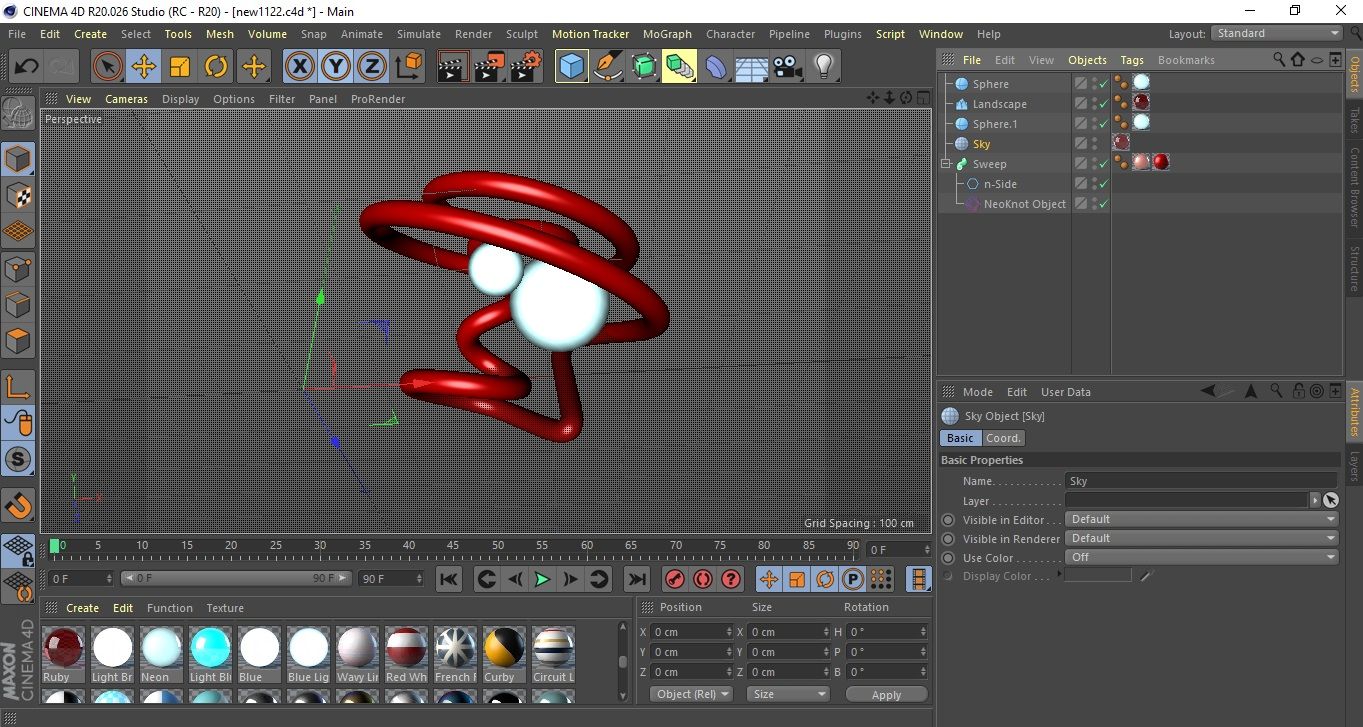Add a Light object

click(x=823, y=67)
